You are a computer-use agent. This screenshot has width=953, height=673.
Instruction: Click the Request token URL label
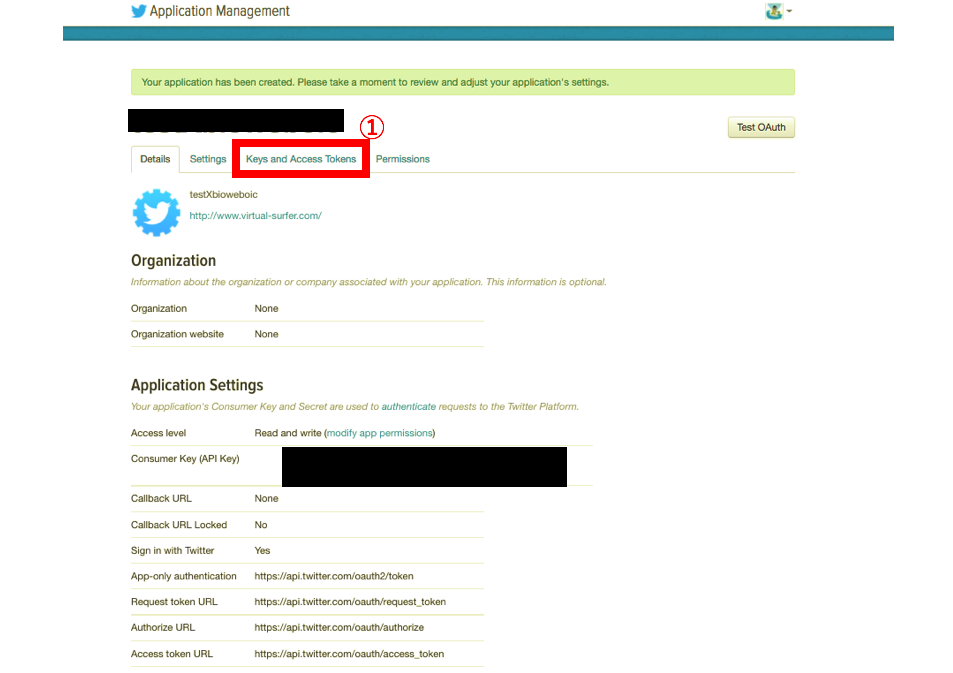pyautogui.click(x=174, y=602)
